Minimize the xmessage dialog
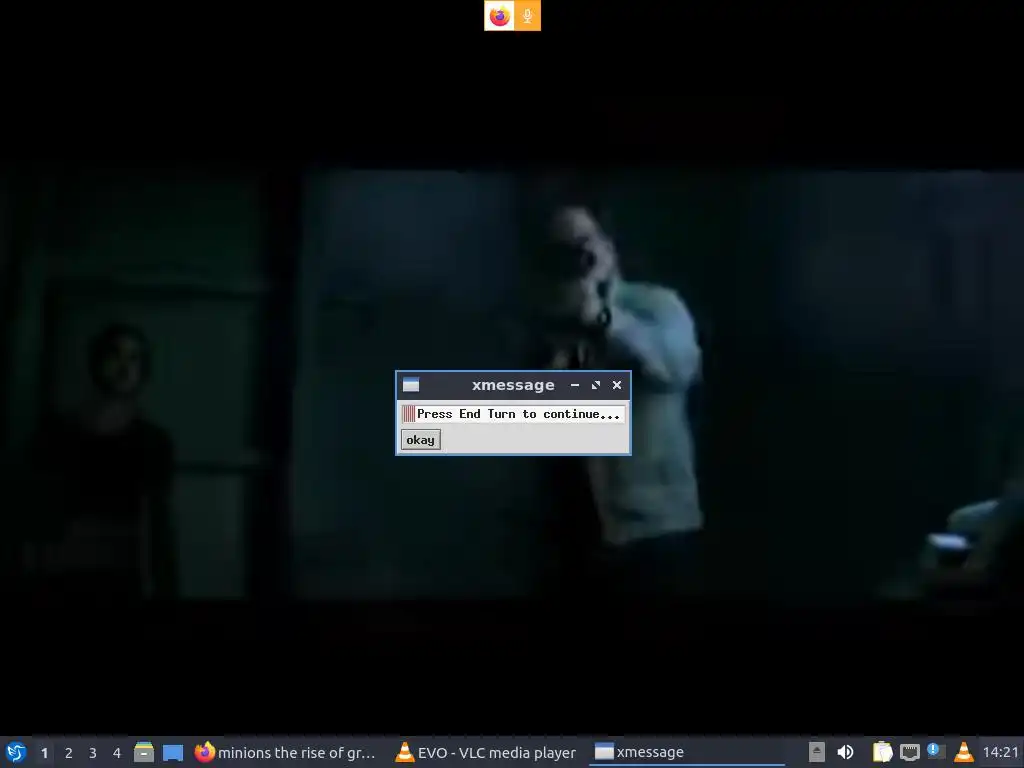This screenshot has width=1024, height=768. click(x=575, y=385)
